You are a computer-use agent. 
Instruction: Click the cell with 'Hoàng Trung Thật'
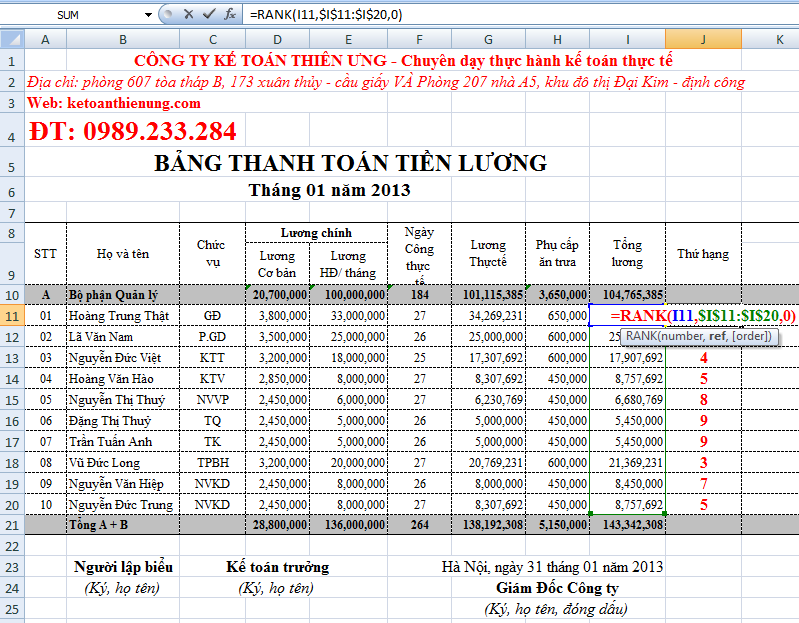click(x=123, y=316)
